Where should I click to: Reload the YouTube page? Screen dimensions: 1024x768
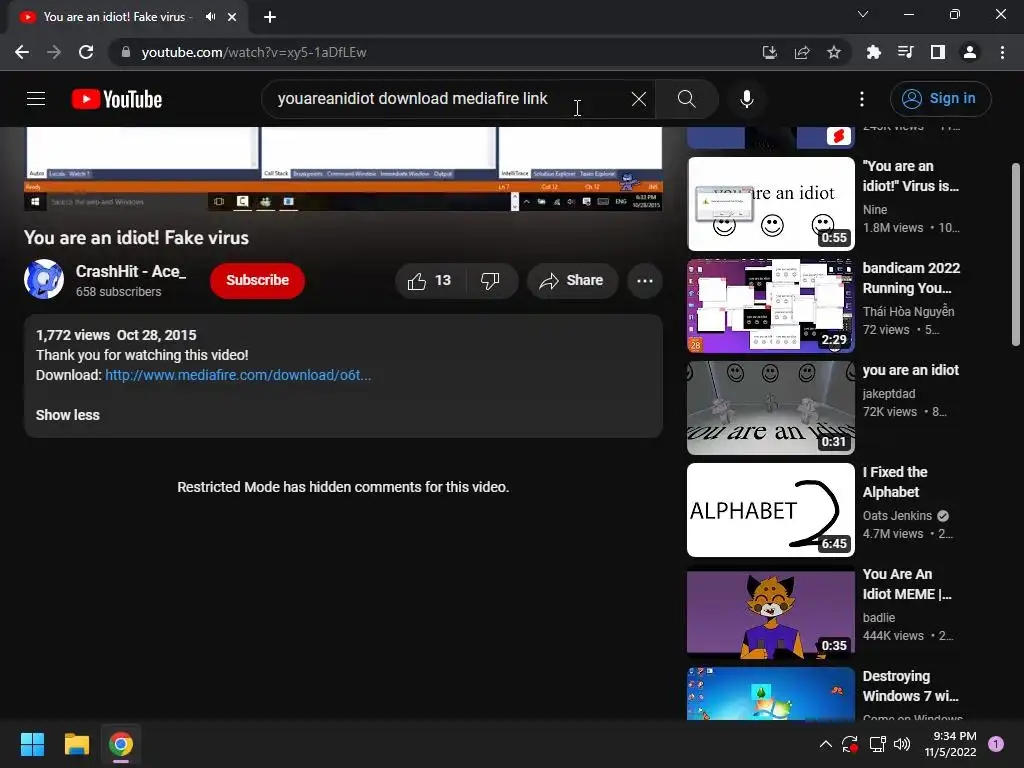(86, 52)
